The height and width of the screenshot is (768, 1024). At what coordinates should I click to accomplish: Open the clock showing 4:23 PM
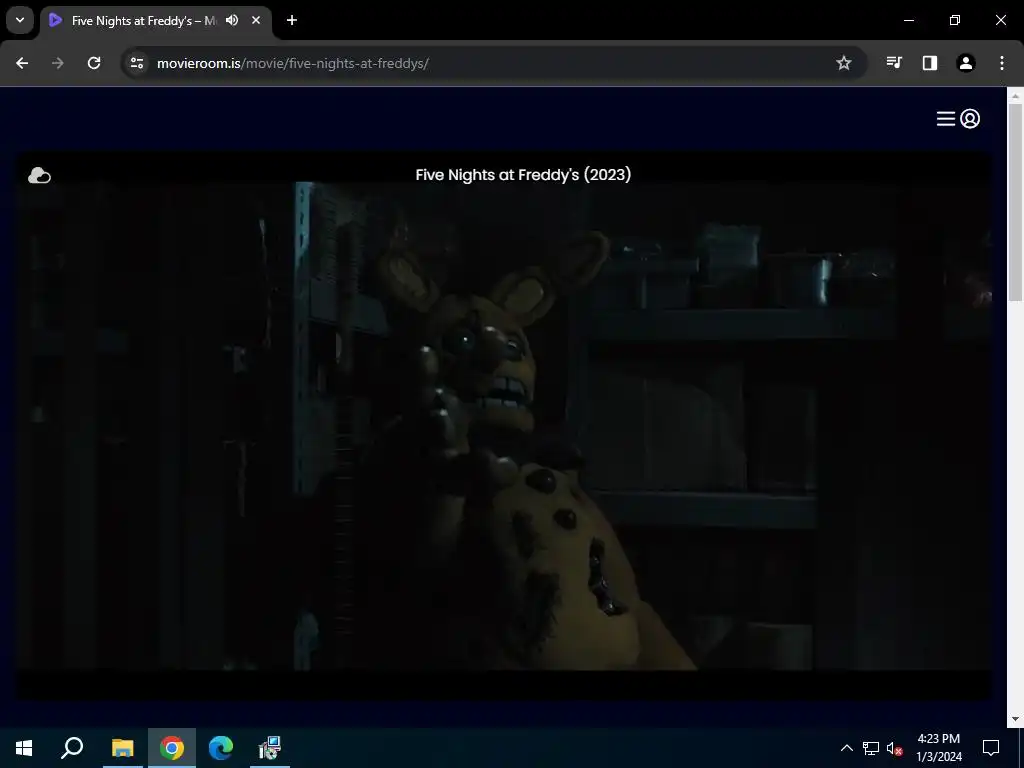click(938, 748)
